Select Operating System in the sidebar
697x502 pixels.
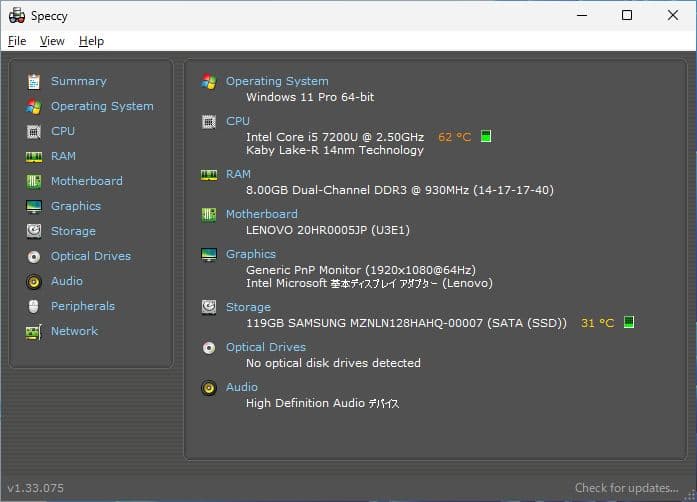tap(102, 106)
